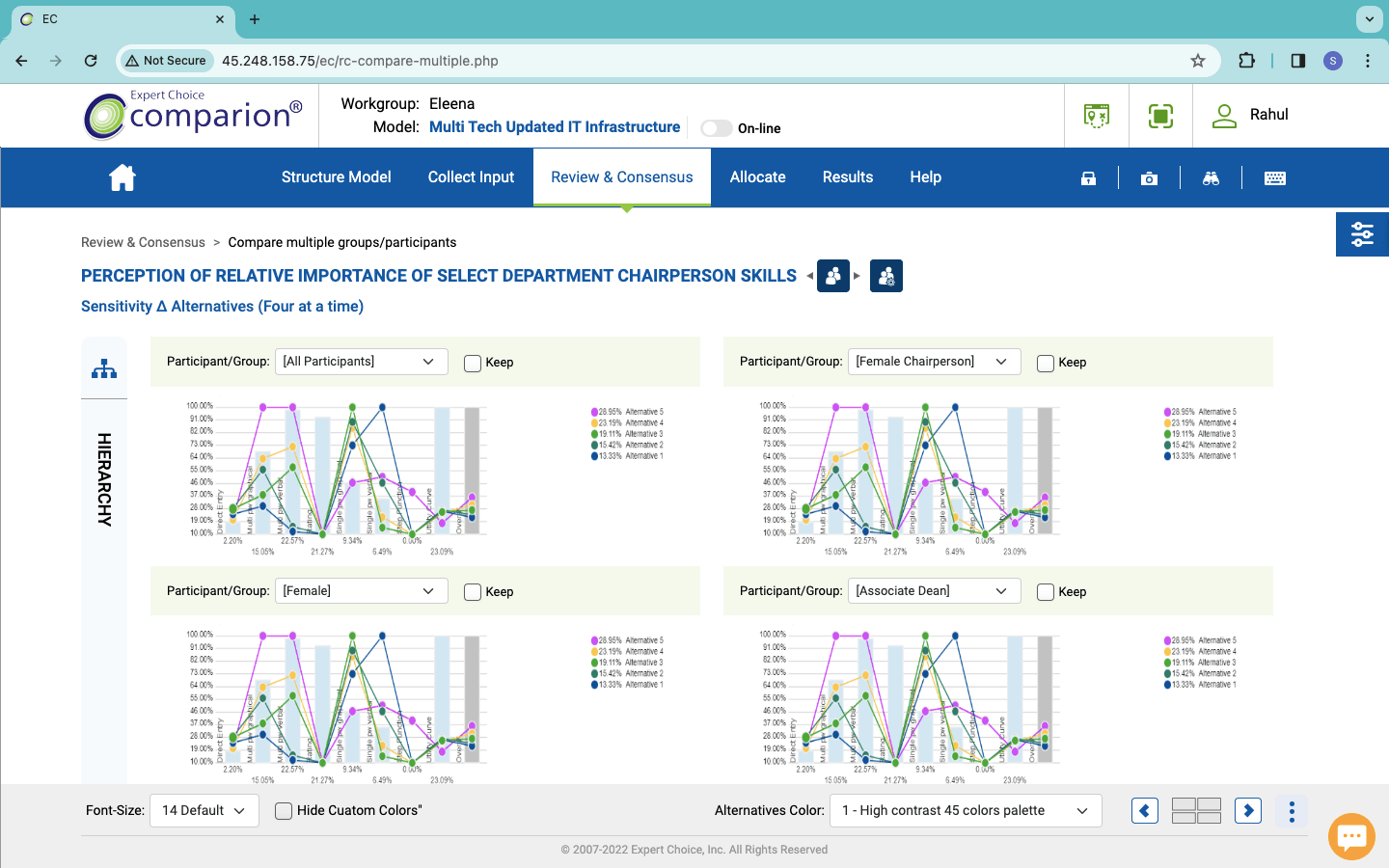The width and height of the screenshot is (1389, 868).
Task: Click the green fullscreen icon
Action: pyautogui.click(x=1160, y=116)
